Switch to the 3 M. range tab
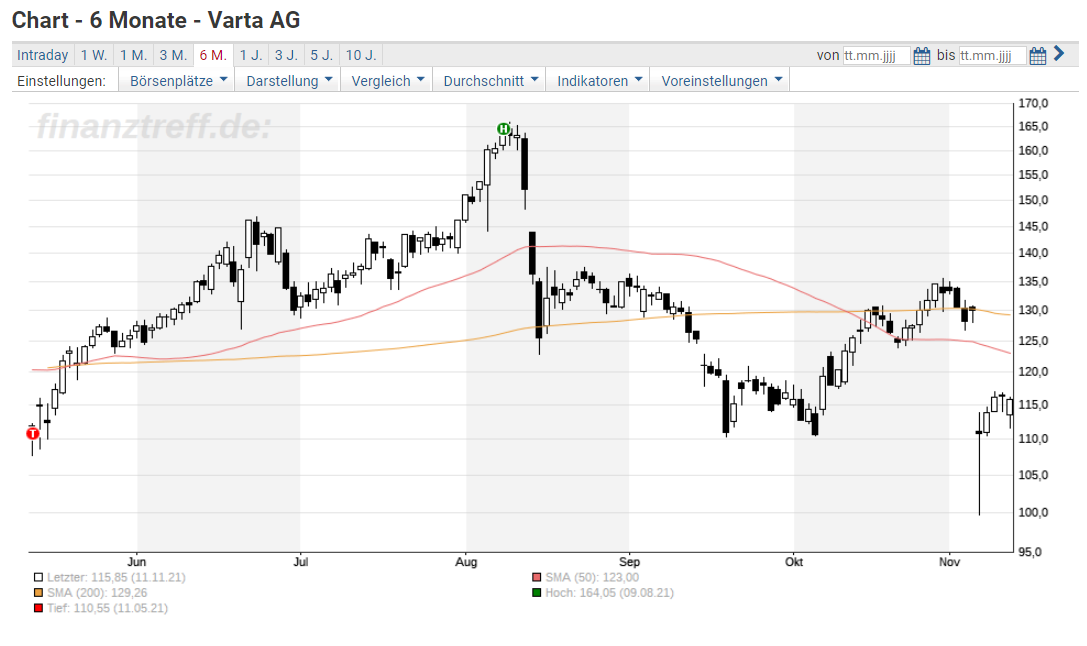The height and width of the screenshot is (646, 1087). 173,55
